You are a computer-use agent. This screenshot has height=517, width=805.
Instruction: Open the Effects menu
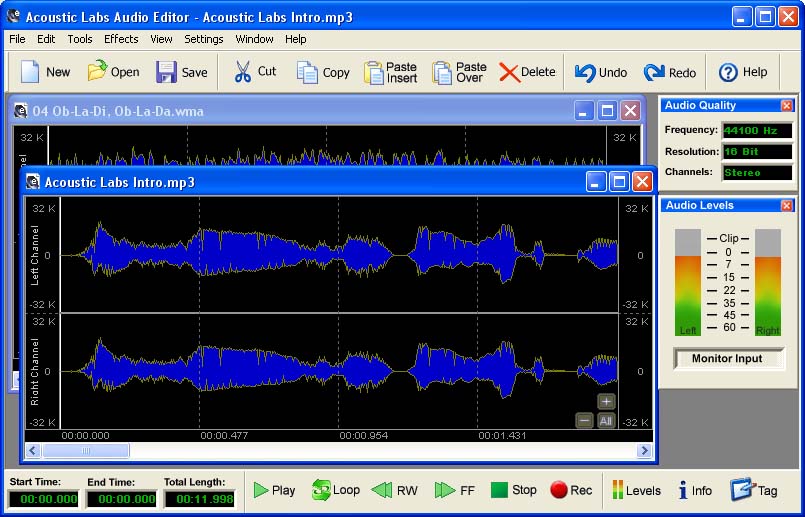121,39
